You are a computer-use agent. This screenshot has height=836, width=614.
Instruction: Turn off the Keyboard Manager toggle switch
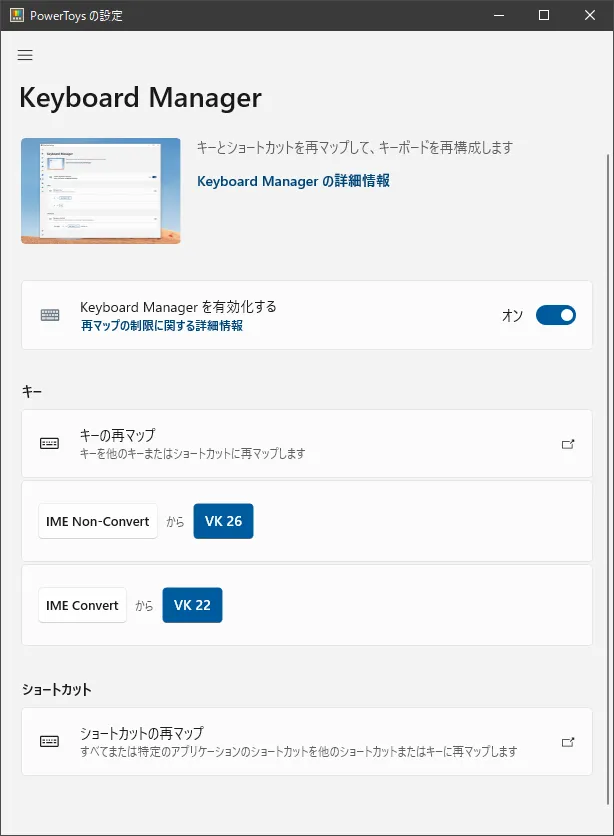click(556, 315)
